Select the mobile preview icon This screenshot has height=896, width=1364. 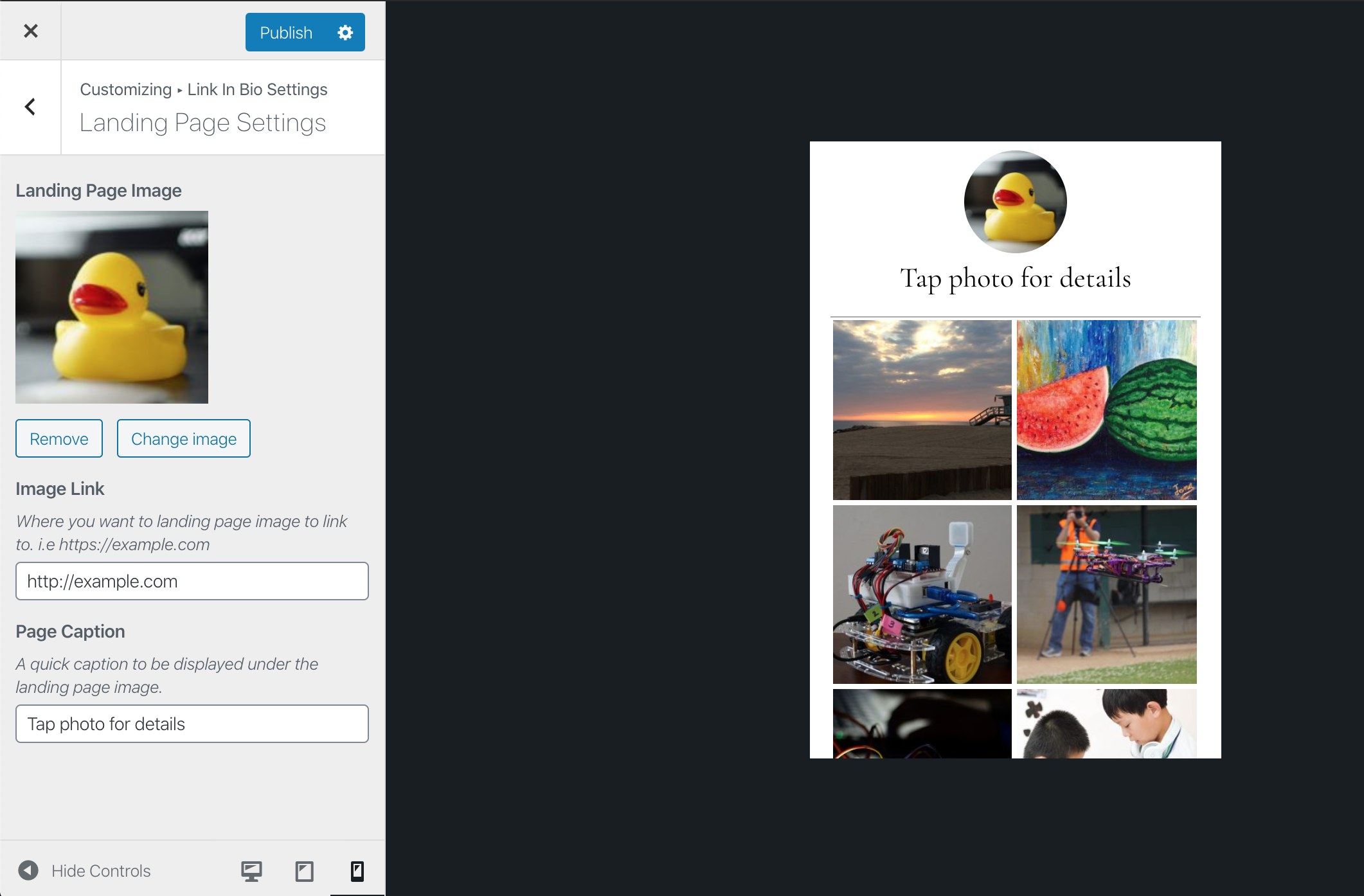coord(357,870)
